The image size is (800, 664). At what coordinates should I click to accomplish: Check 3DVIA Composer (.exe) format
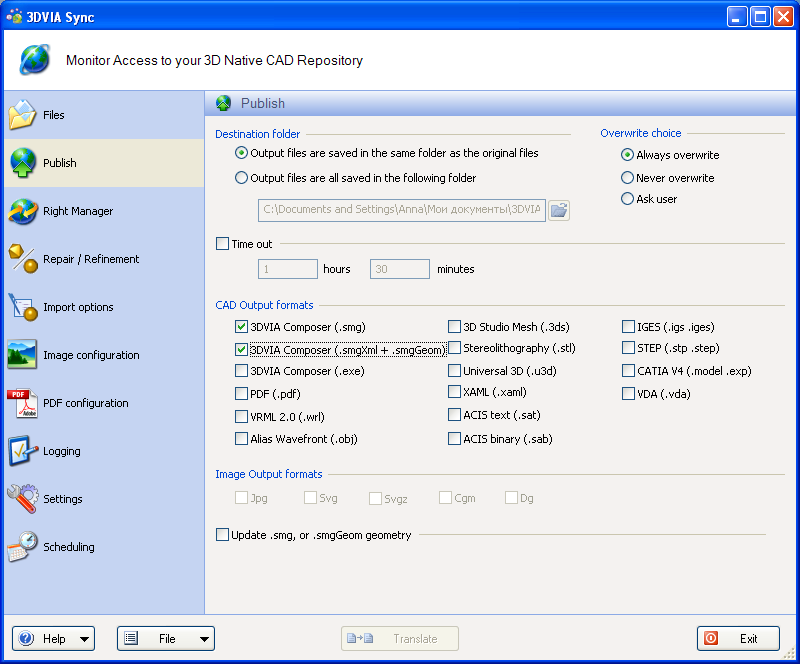coord(241,371)
